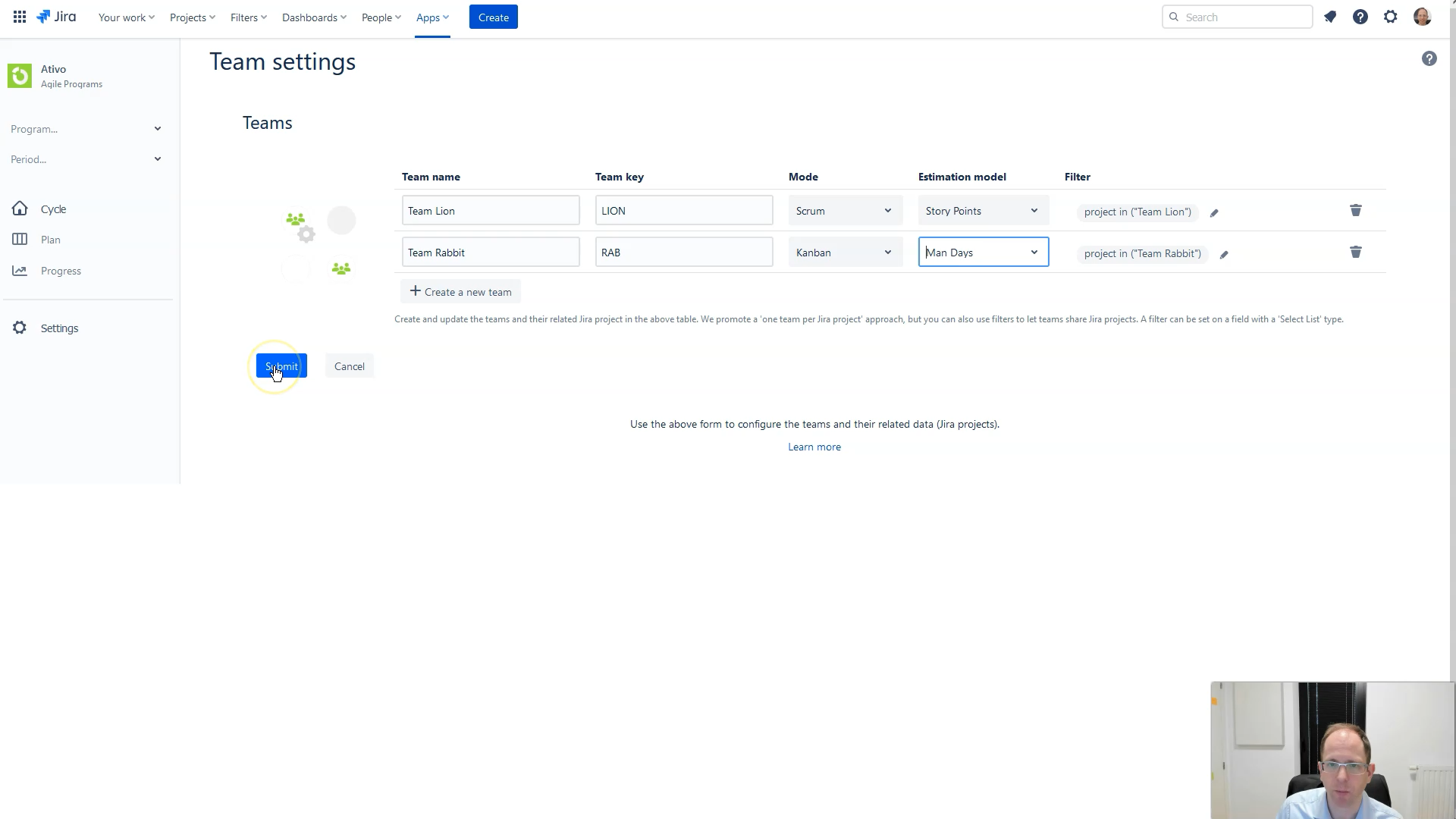Follow the Learn more link
Screen dimensions: 1456x819
coord(814,447)
